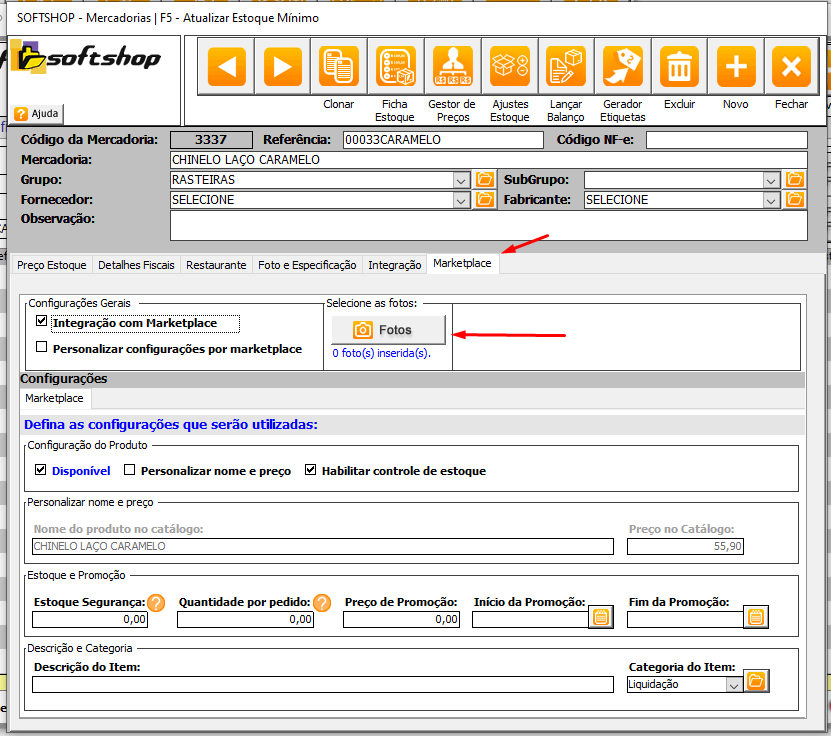
Task: Go to previous record with left arrow
Action: [x=226, y=67]
